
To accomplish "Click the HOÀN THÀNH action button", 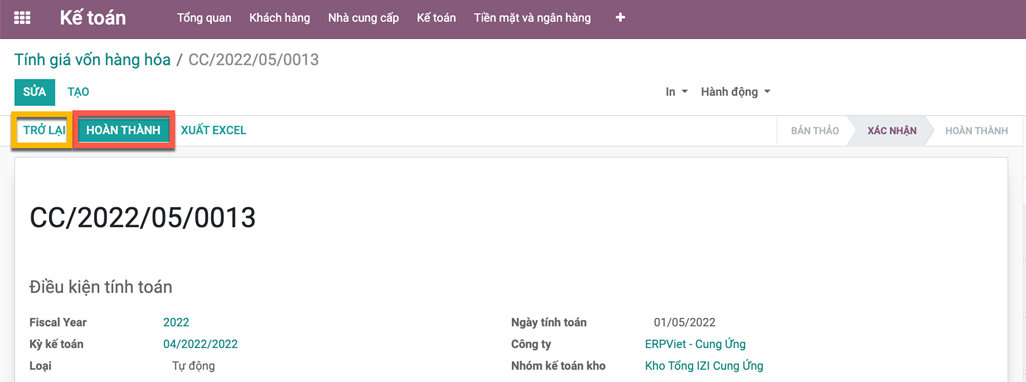I will 124,130.
